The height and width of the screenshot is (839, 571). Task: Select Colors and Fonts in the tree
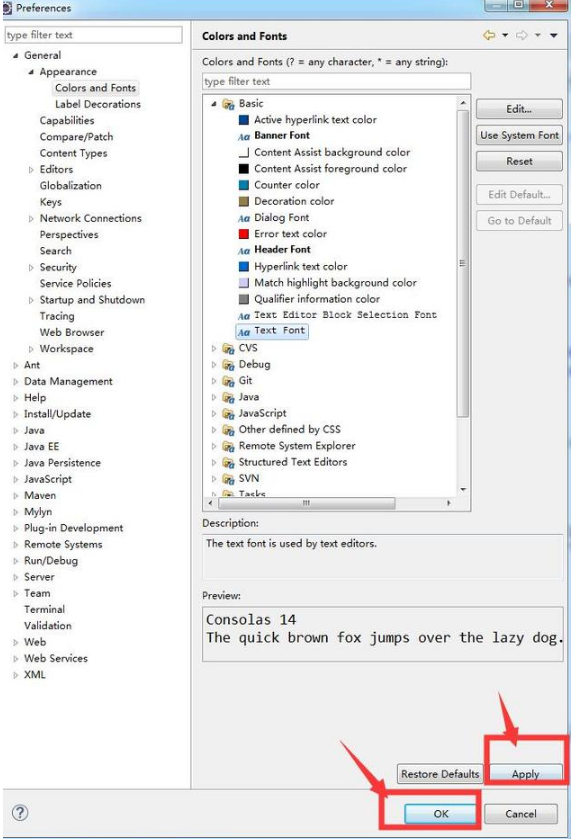pos(96,88)
